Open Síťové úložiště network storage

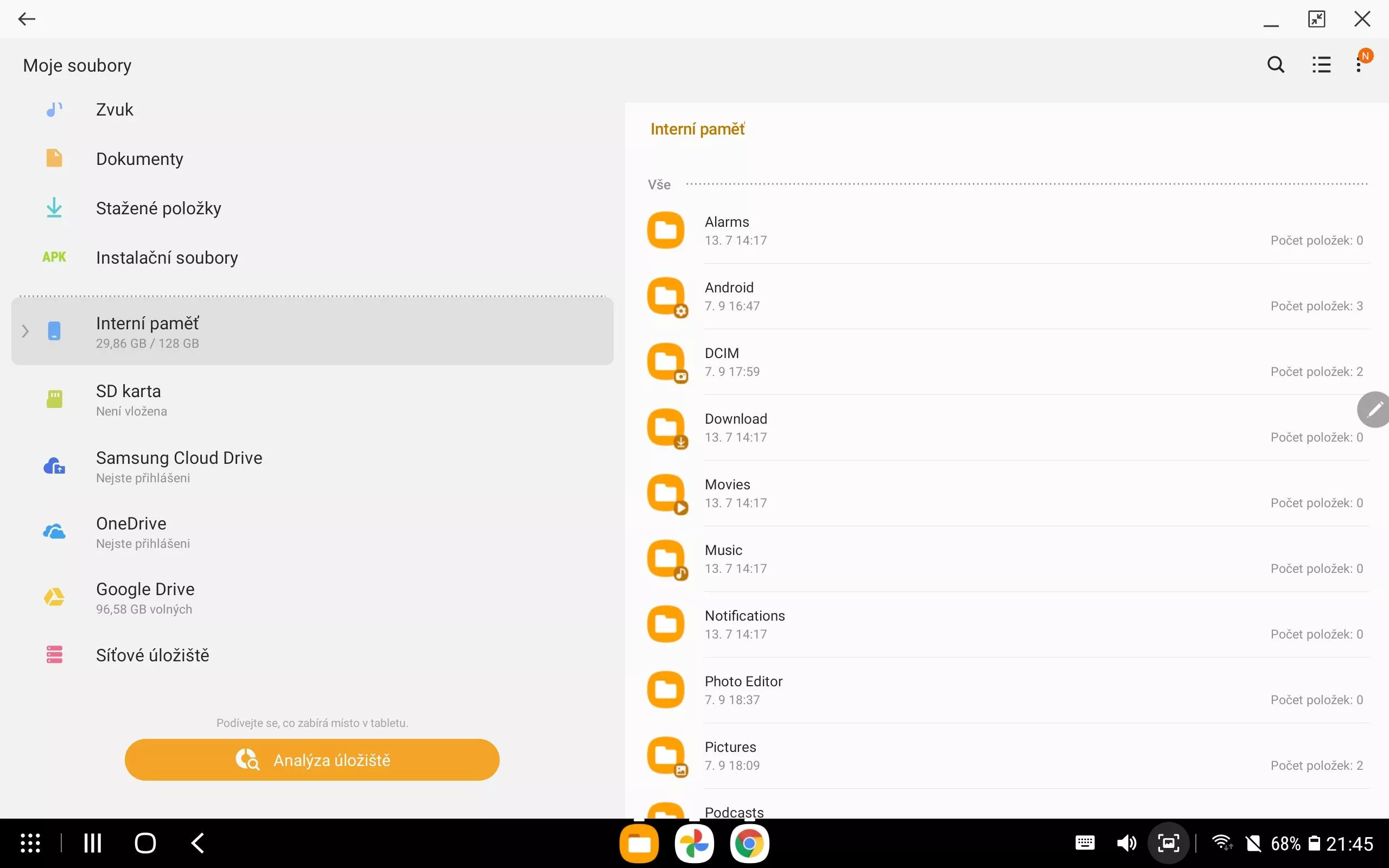pyautogui.click(x=313, y=655)
